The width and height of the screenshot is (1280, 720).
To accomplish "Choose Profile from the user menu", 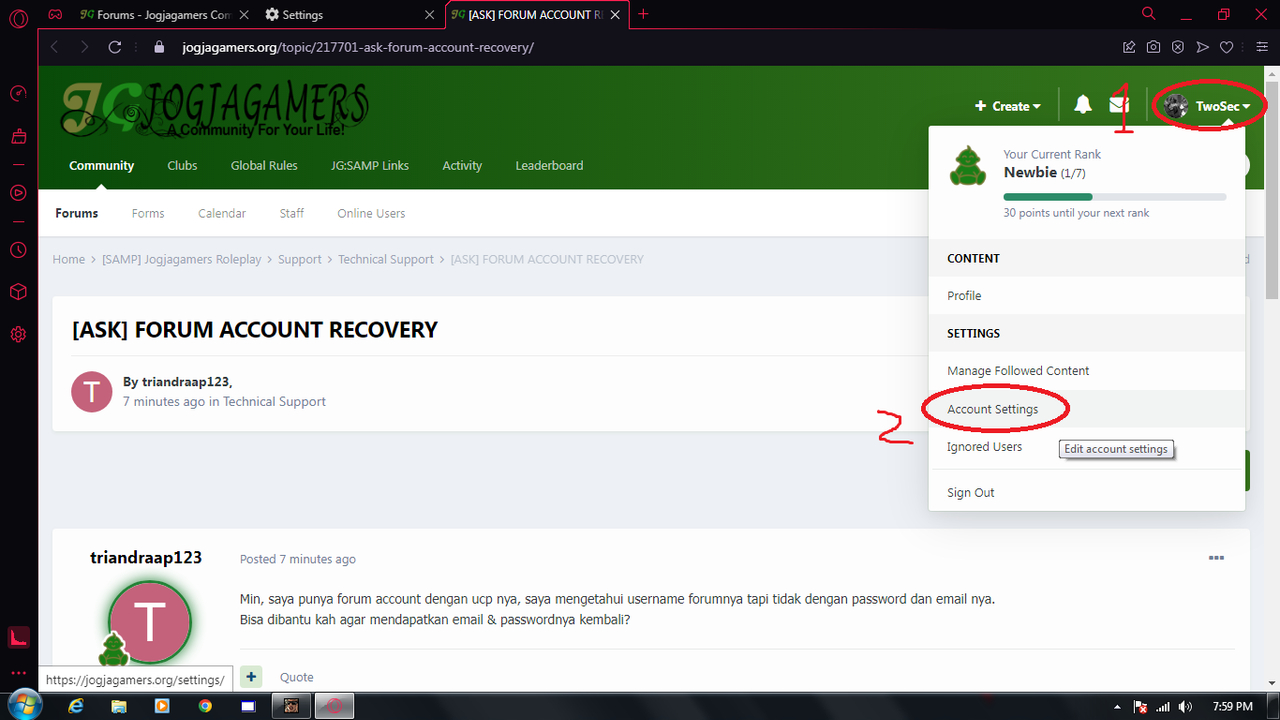I will tap(1087, 295).
